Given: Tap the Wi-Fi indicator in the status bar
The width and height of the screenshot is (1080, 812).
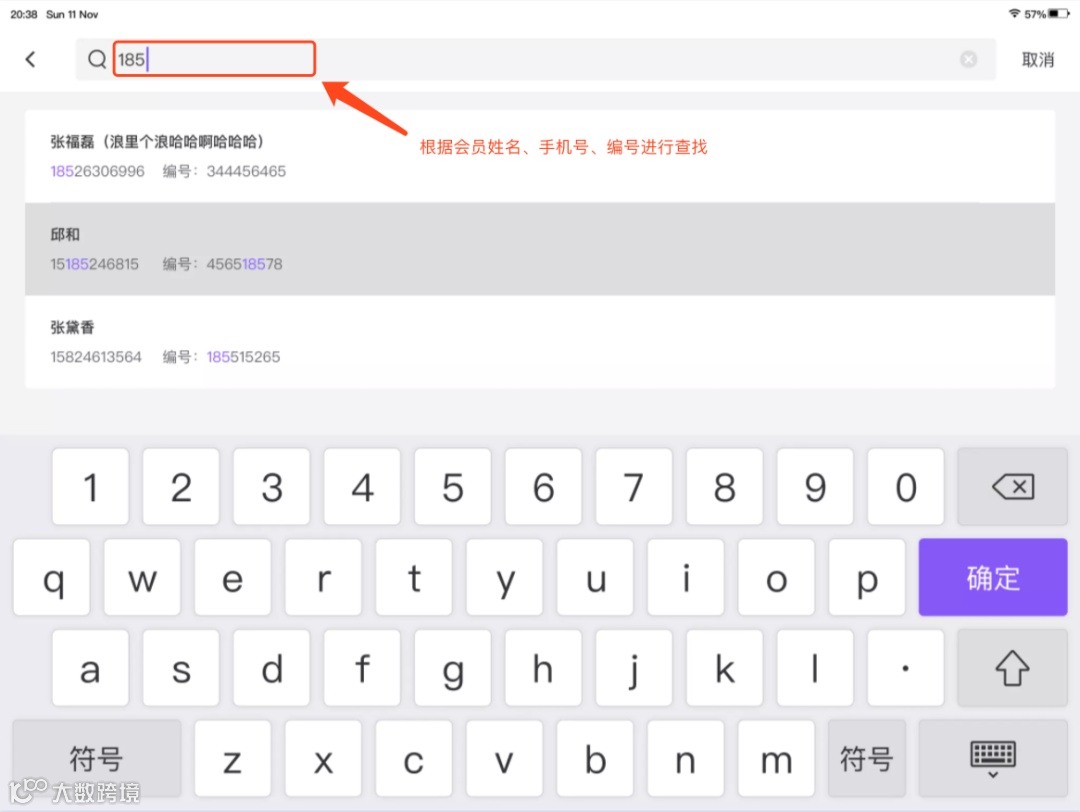Looking at the screenshot, I should click(x=1014, y=14).
